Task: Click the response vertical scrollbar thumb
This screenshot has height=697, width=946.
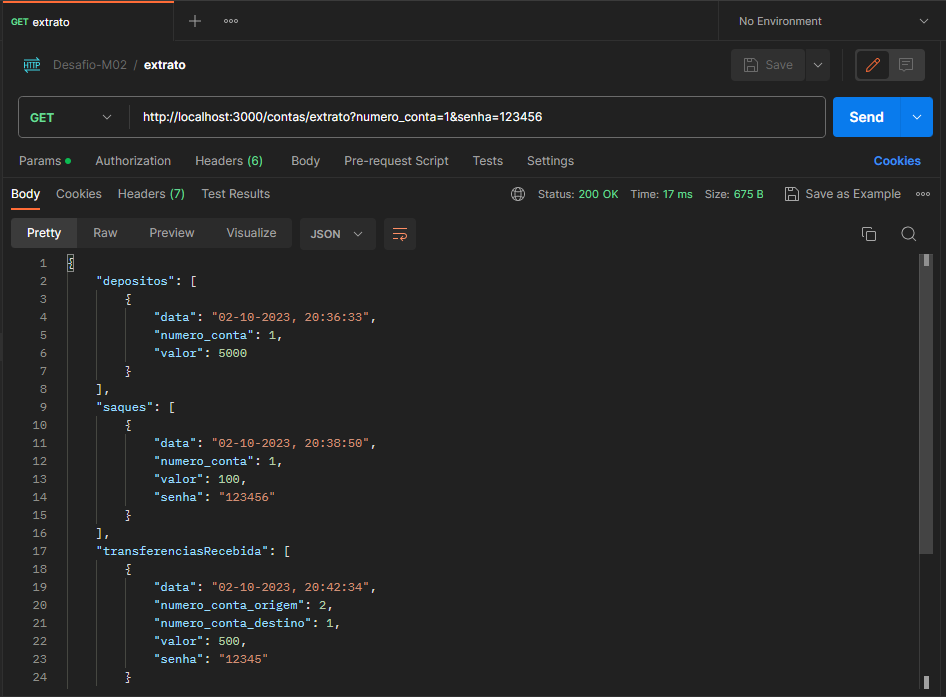Action: 925,403
